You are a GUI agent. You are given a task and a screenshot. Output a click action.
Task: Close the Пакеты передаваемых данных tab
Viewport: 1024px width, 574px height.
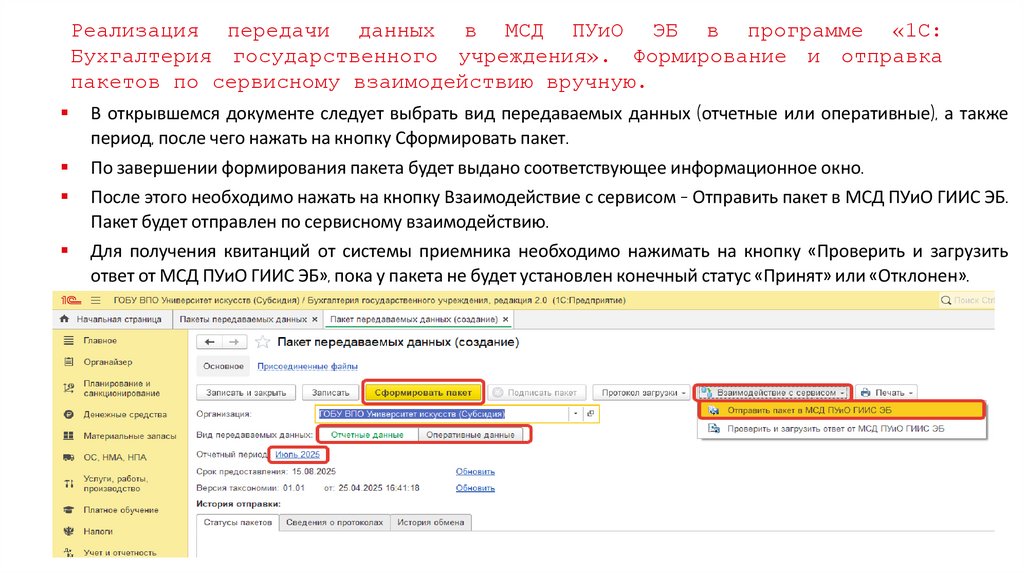pos(315,319)
